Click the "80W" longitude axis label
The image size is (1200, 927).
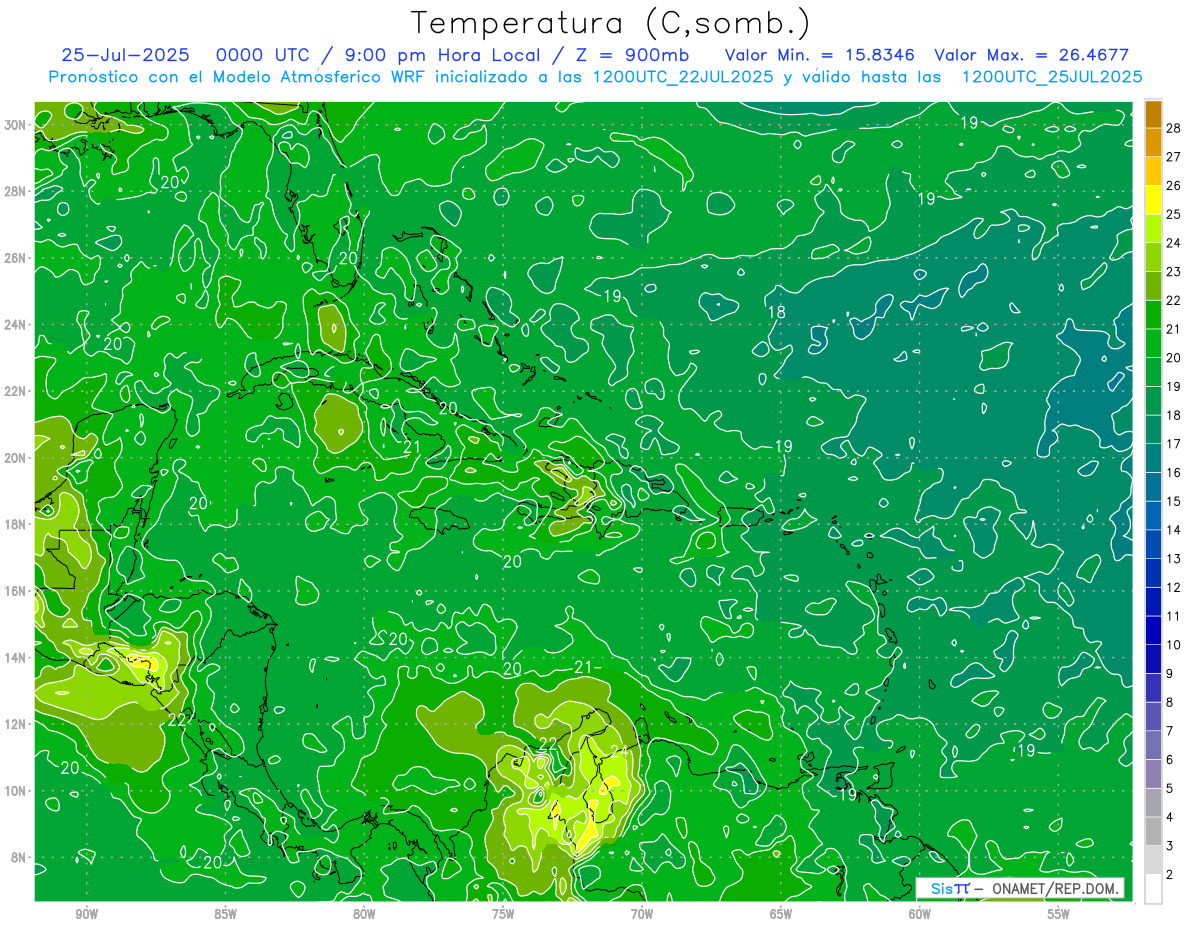[x=364, y=914]
